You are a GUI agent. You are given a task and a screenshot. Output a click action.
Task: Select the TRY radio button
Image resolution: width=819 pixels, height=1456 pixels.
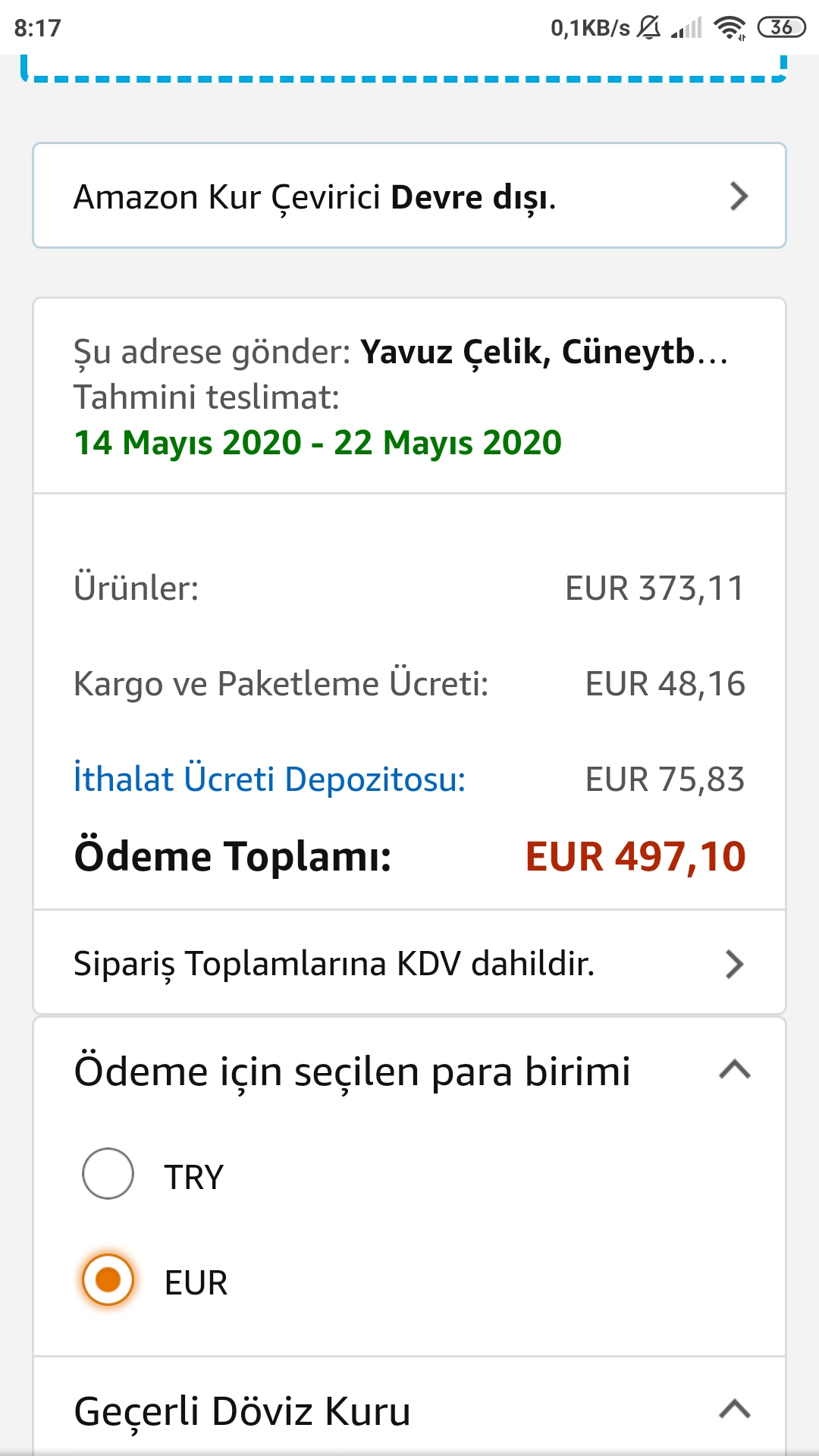pyautogui.click(x=108, y=1174)
